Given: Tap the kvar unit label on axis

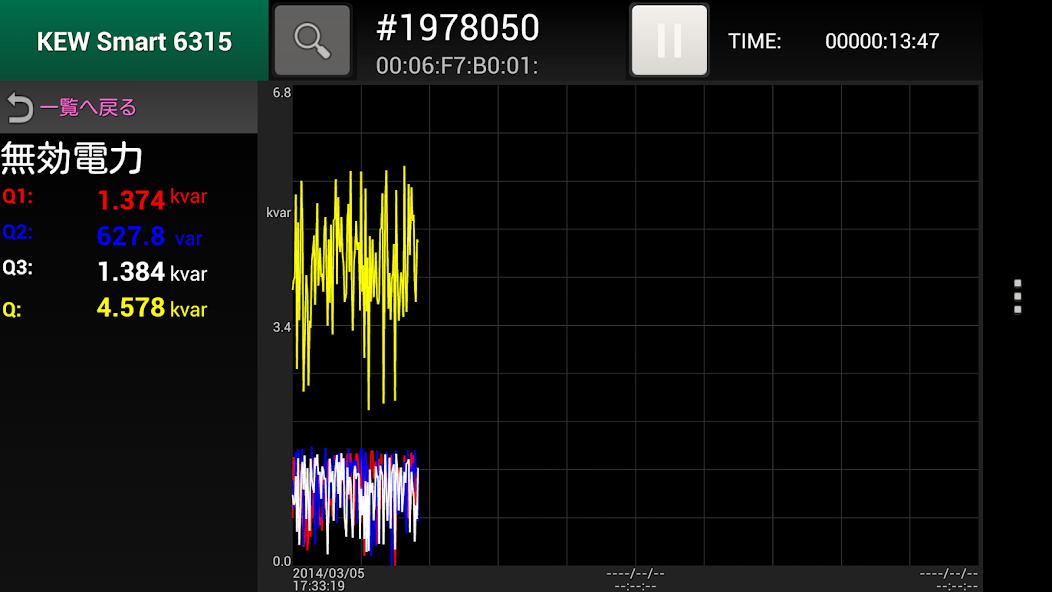Looking at the screenshot, I should tap(278, 212).
